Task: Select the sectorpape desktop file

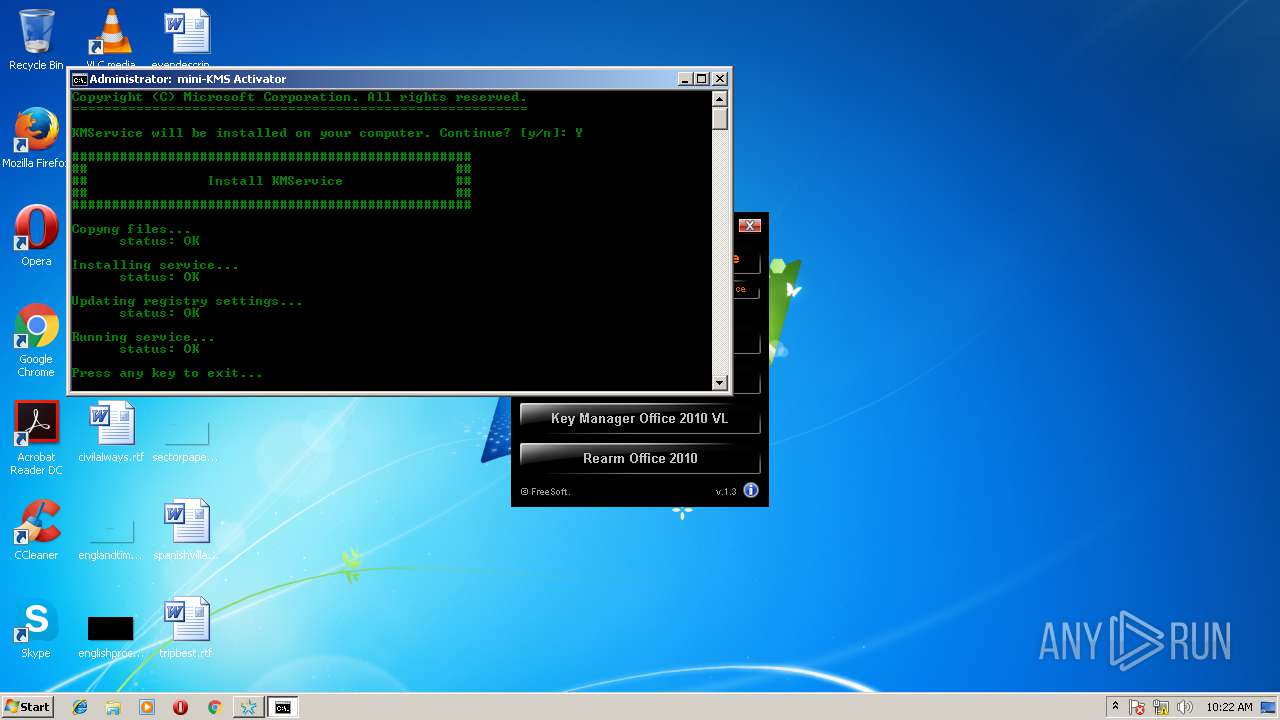Action: click(186, 440)
